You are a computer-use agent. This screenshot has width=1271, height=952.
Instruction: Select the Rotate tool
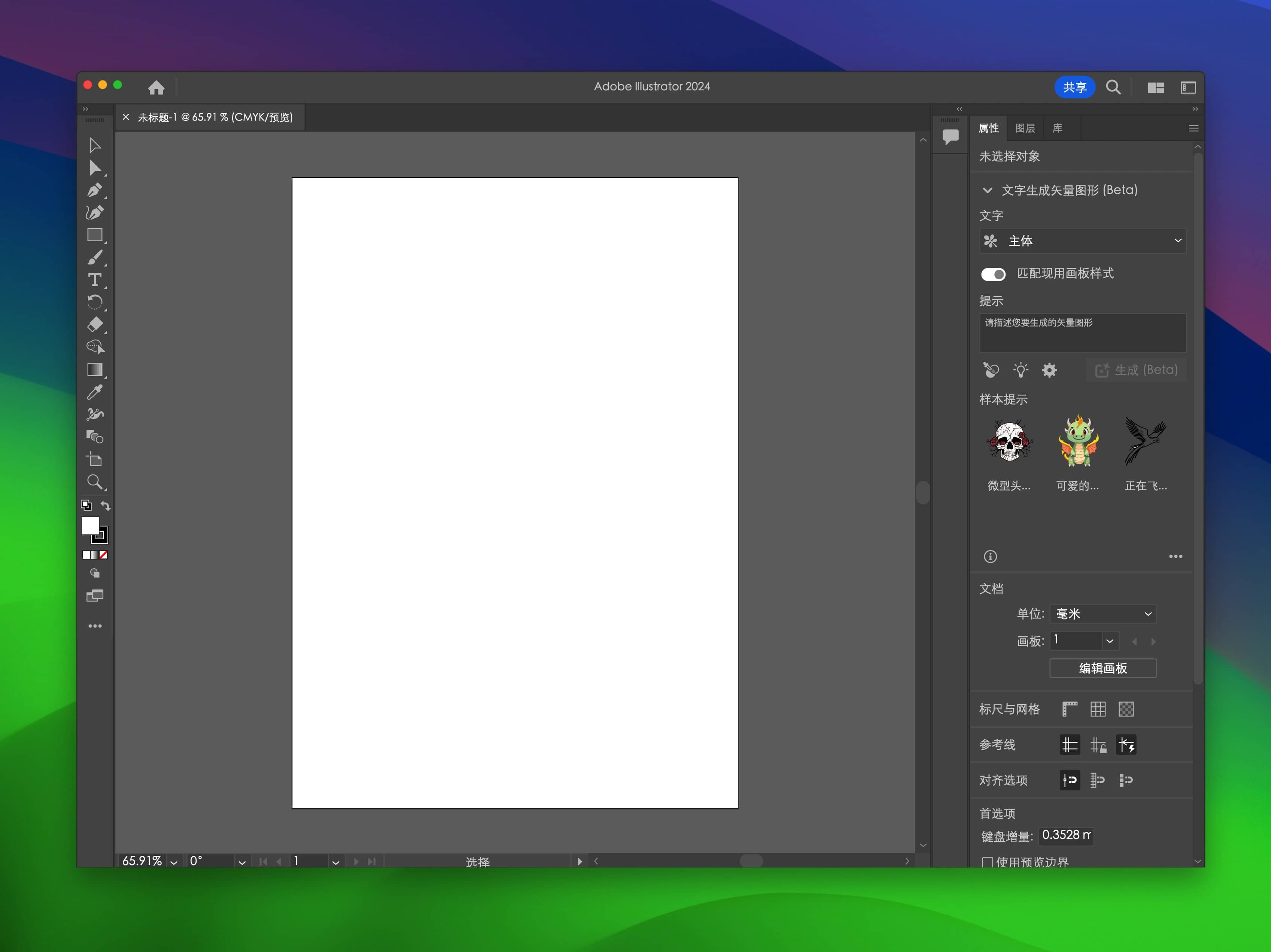click(95, 302)
